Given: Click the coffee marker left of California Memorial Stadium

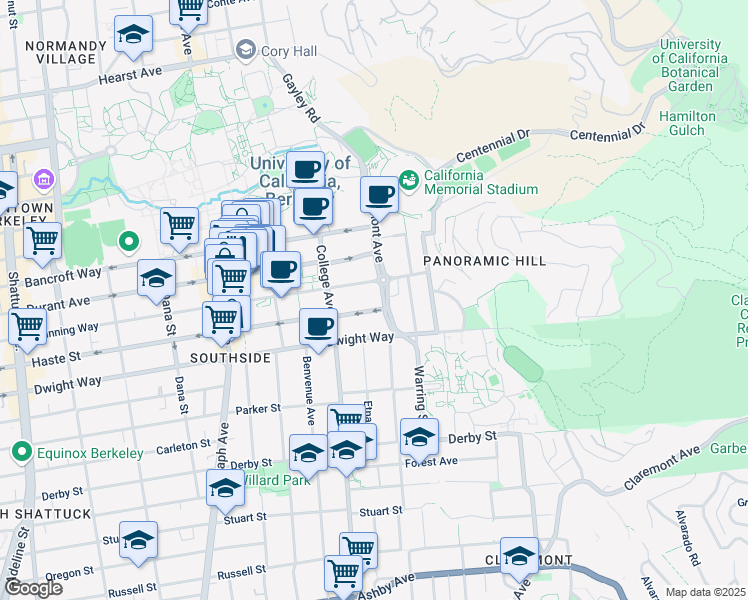Looking at the screenshot, I should click(x=379, y=196).
